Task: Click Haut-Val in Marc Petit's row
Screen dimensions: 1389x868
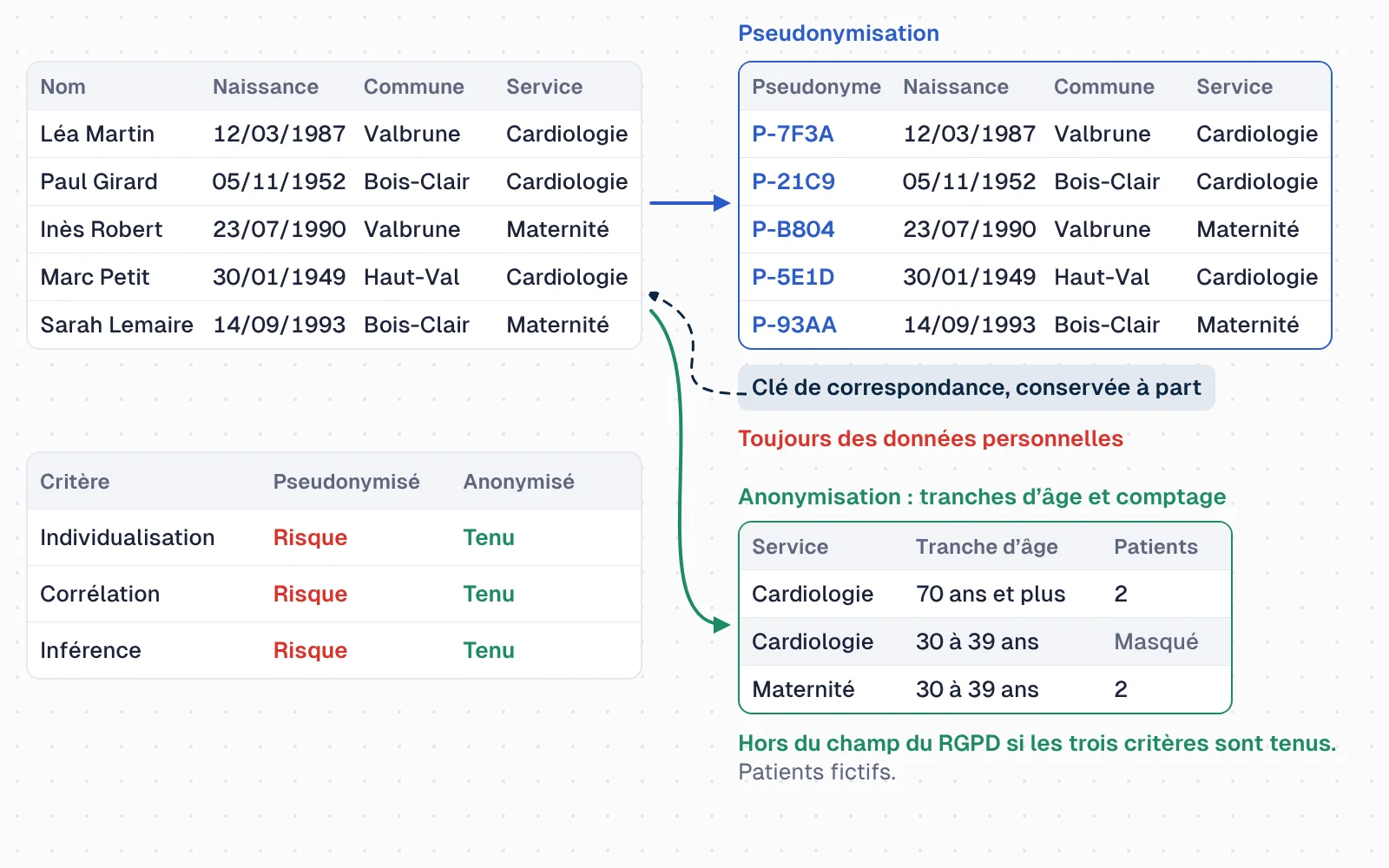Action: click(x=411, y=277)
